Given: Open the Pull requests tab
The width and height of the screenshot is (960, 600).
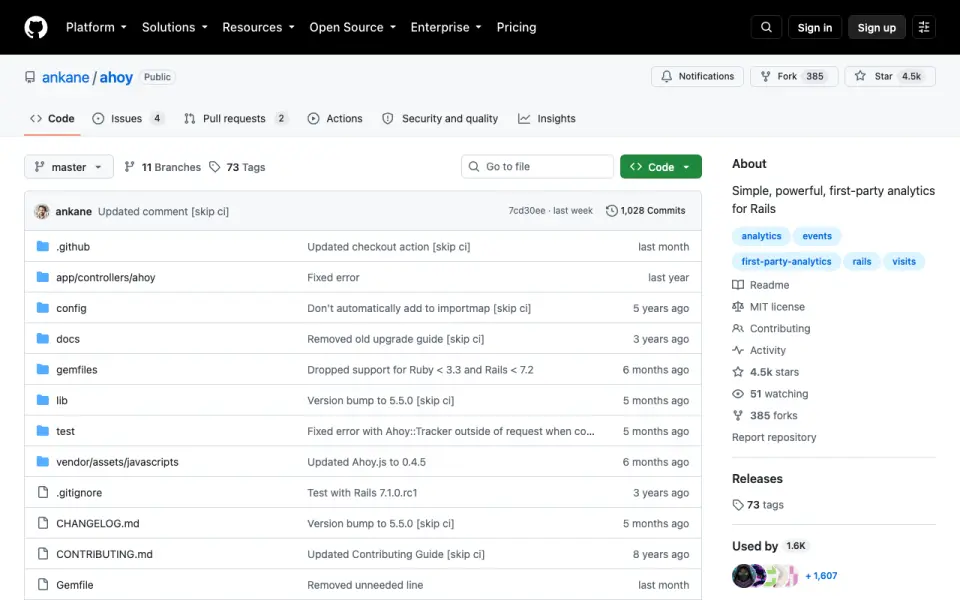Looking at the screenshot, I should (x=236, y=119).
